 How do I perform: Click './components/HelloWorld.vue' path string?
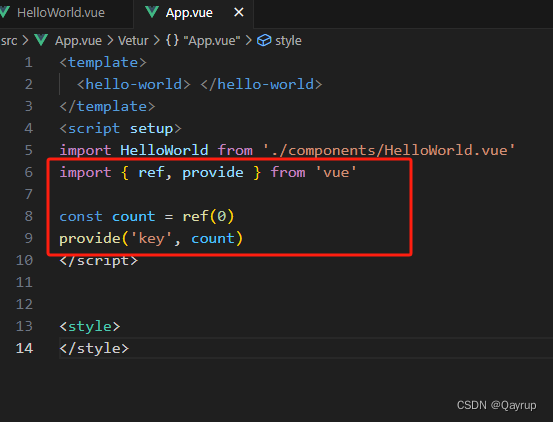pyautogui.click(x=389, y=151)
